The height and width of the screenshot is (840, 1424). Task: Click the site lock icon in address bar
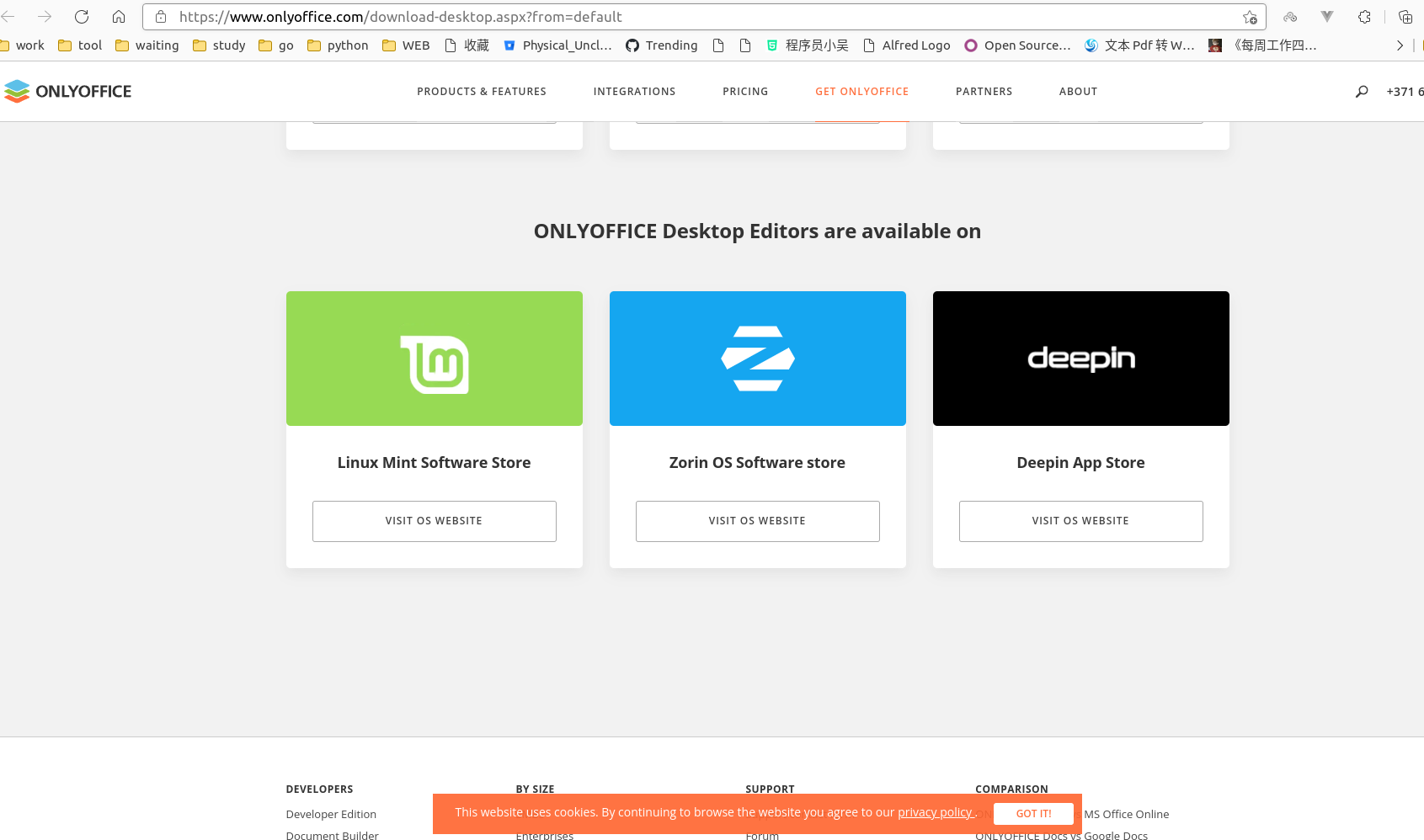coord(161,17)
